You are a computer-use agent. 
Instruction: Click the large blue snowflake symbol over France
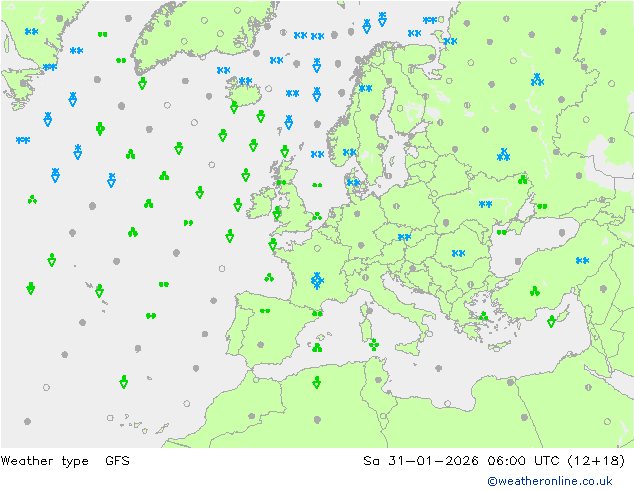click(317, 281)
